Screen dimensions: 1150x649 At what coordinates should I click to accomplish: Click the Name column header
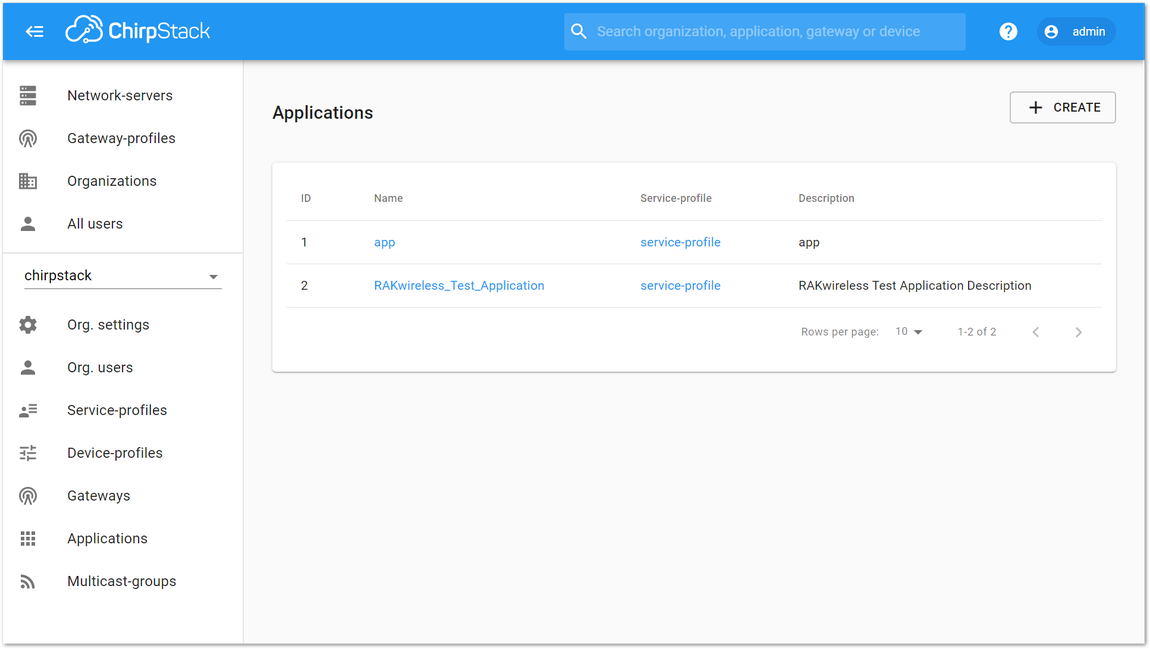point(388,199)
